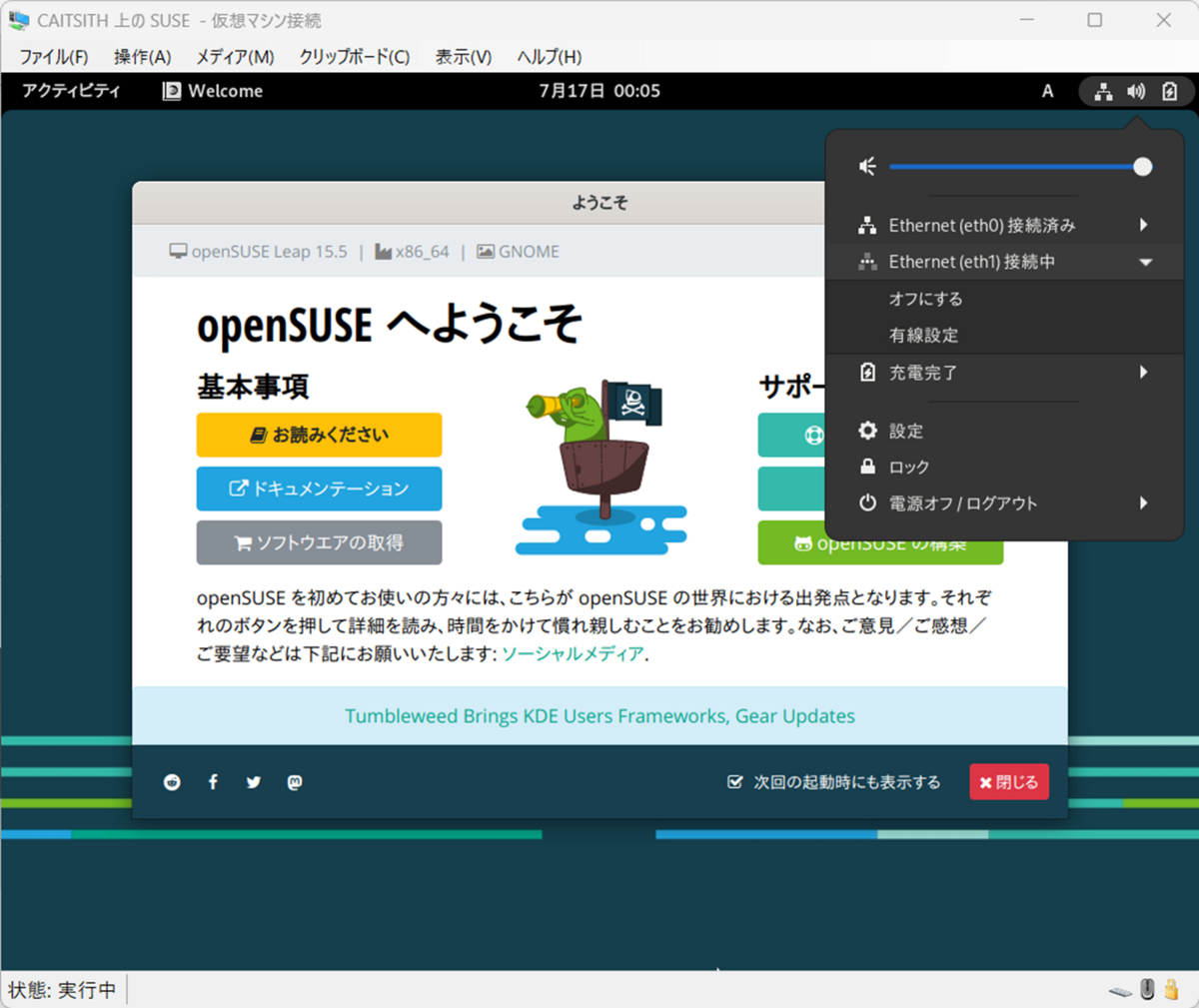
Task: Open the Tumbleweed Brings KDE Users news link
Action: [x=599, y=715]
